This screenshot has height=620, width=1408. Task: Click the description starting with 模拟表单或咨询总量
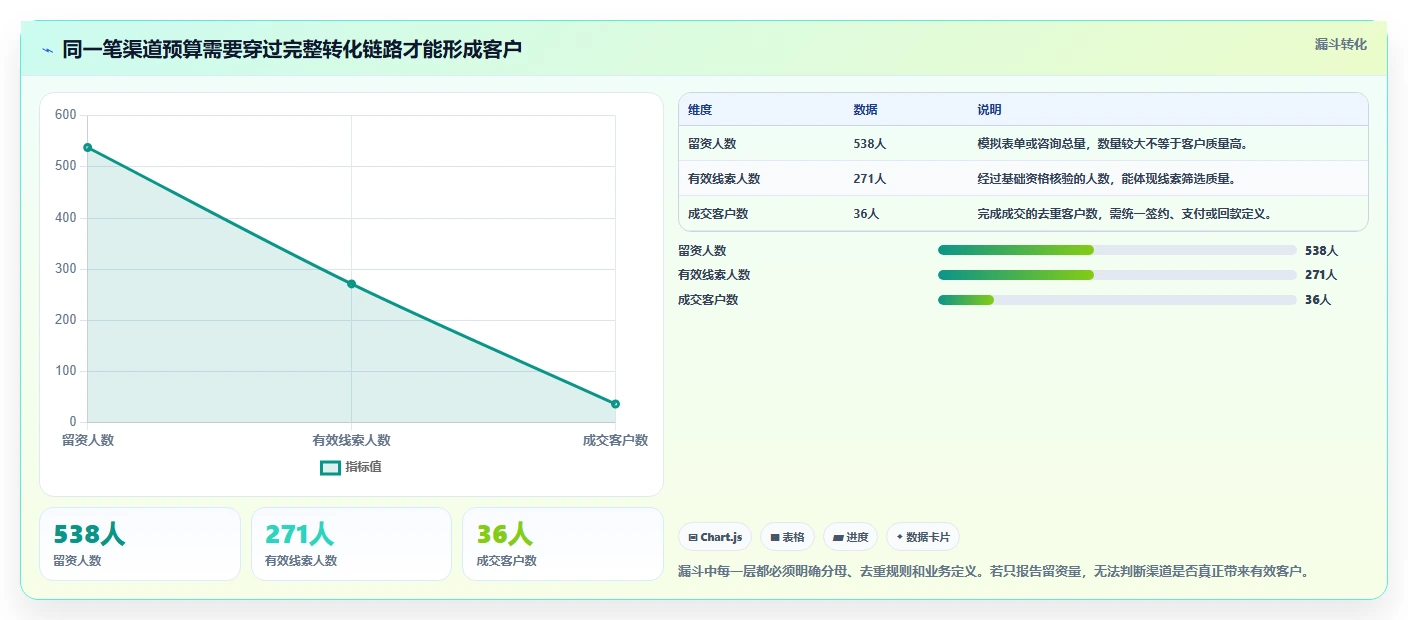(x=1112, y=144)
